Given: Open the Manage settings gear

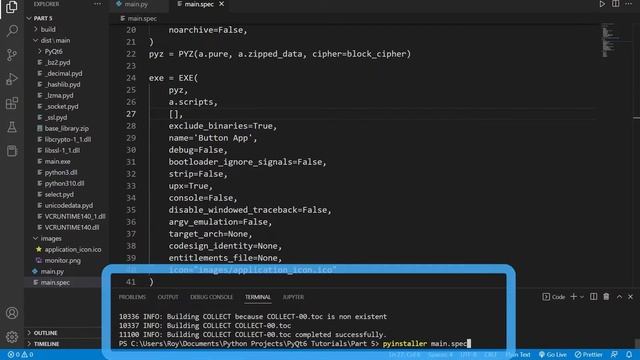Looking at the screenshot, I should pyautogui.click(x=12, y=337).
